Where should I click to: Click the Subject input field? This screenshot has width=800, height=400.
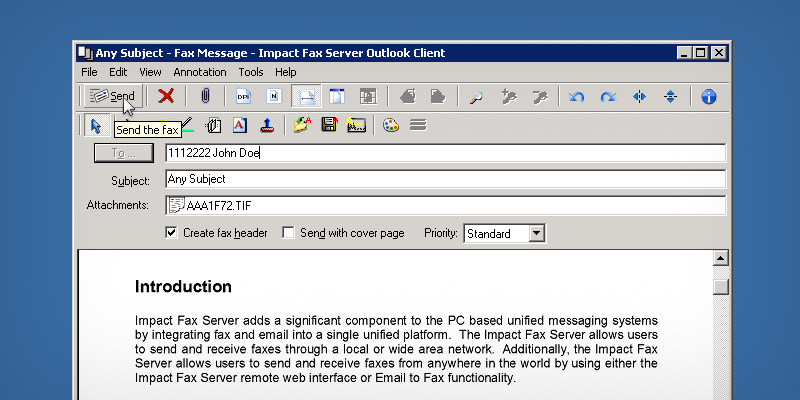coord(445,179)
